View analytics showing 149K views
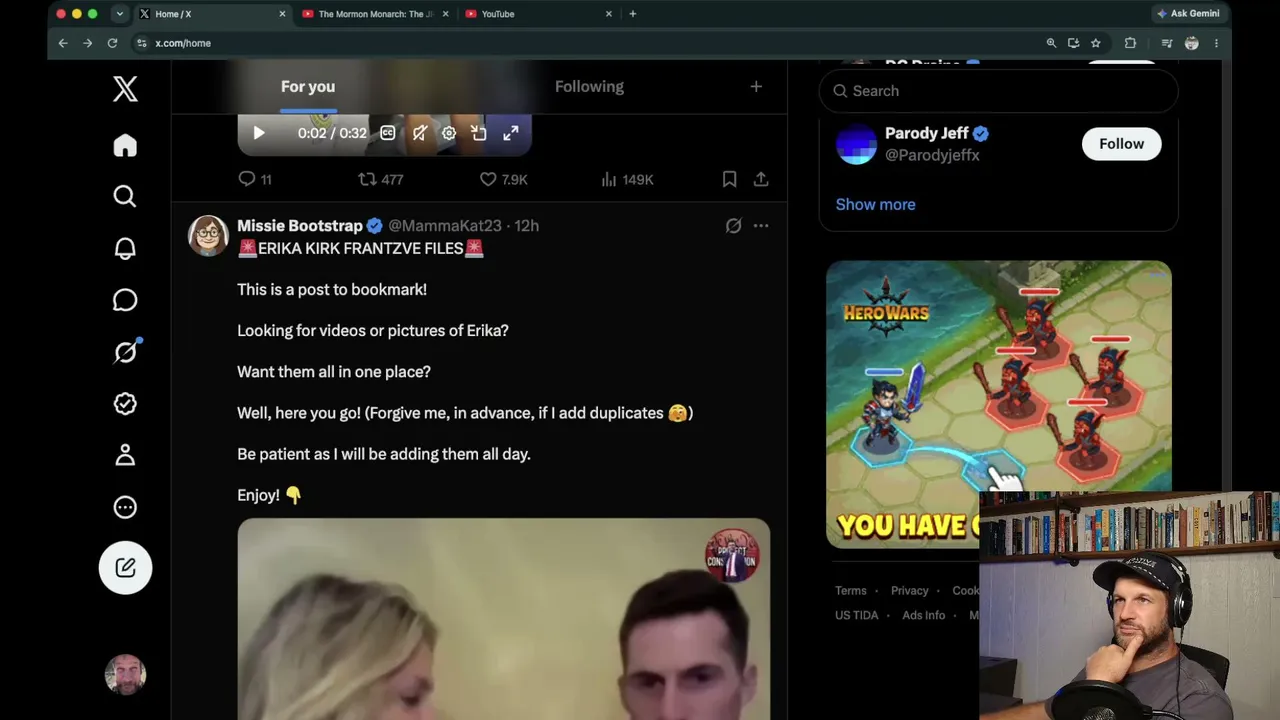This screenshot has height=720, width=1280. point(627,180)
